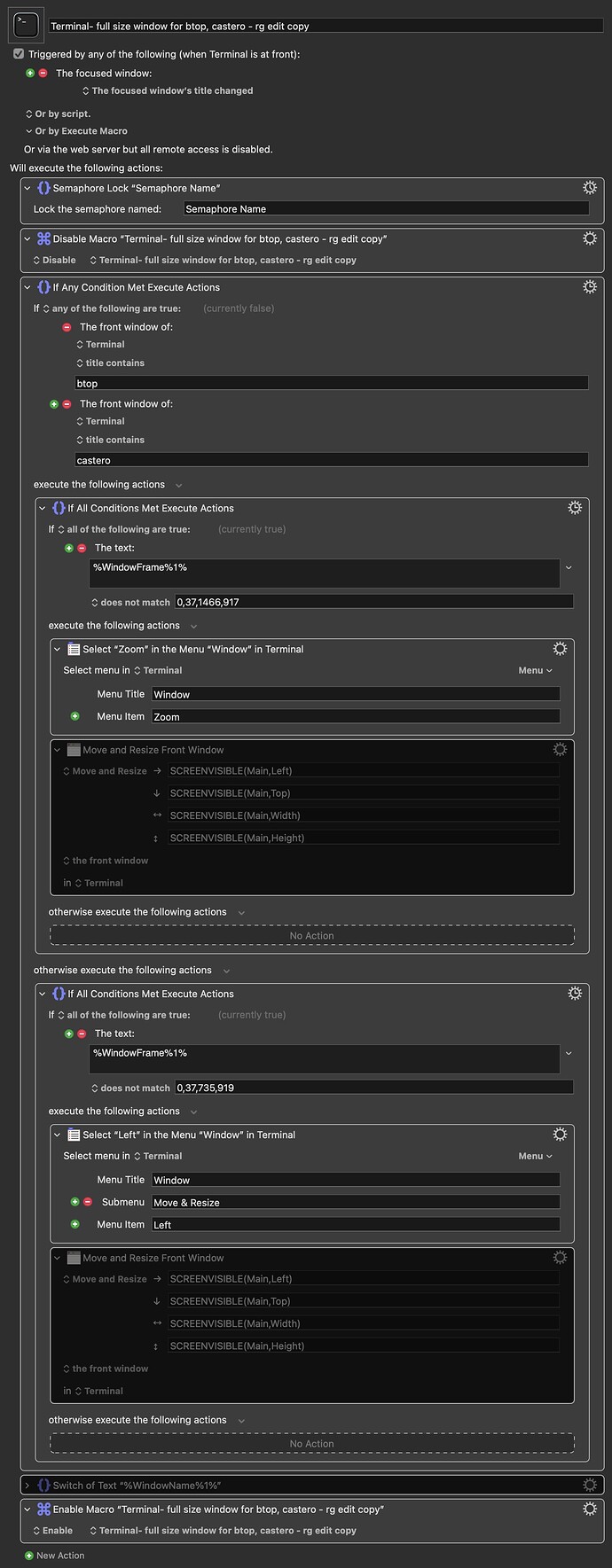Image resolution: width=612 pixels, height=1568 pixels.
Task: Open title contains dropdown above castero field
Action: (110, 440)
